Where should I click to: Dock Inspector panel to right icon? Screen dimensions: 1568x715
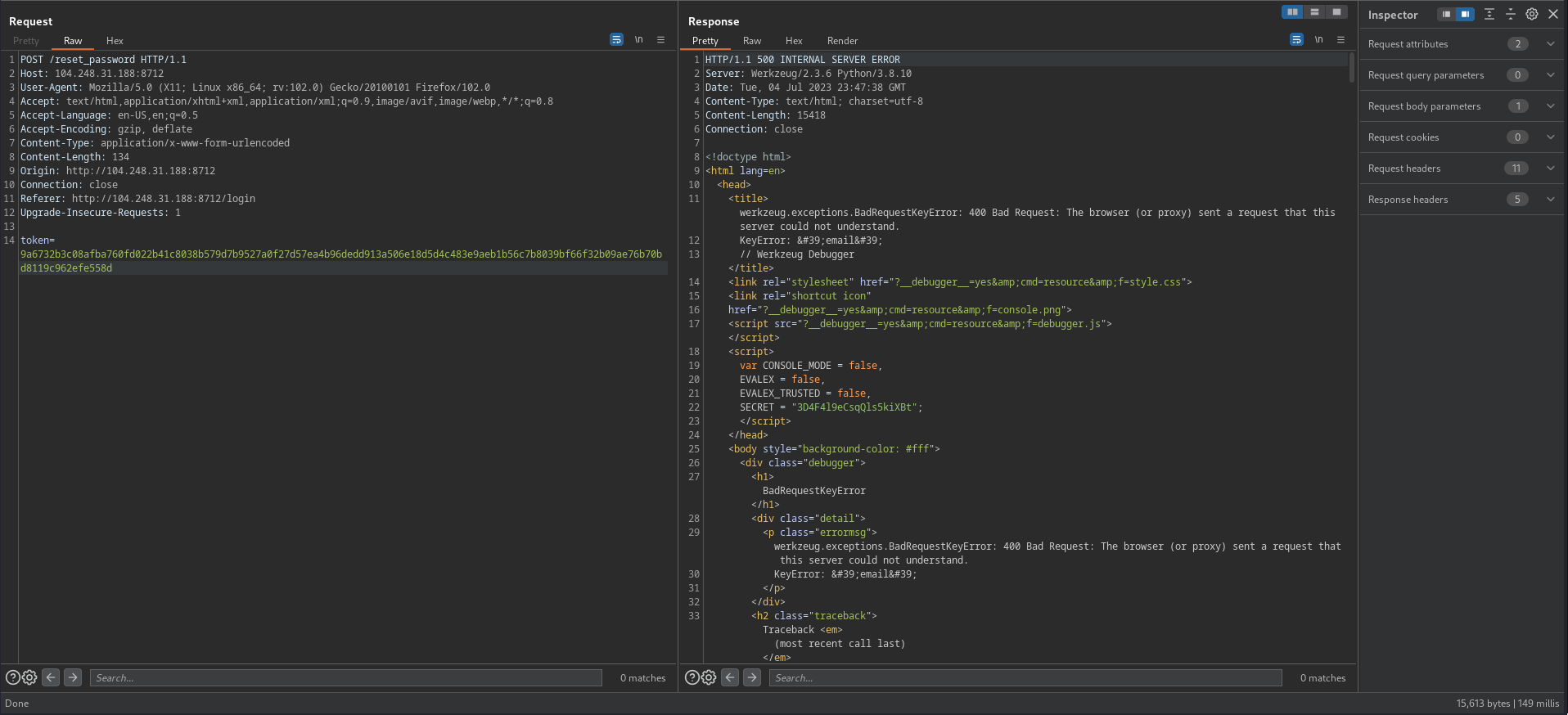[x=1465, y=14]
